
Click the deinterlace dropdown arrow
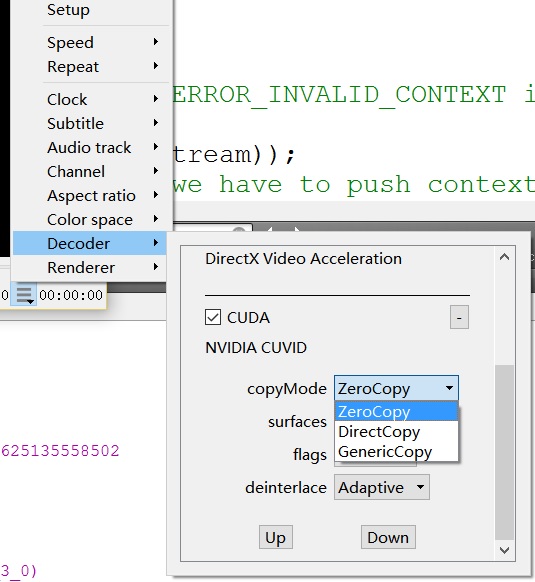pos(420,487)
